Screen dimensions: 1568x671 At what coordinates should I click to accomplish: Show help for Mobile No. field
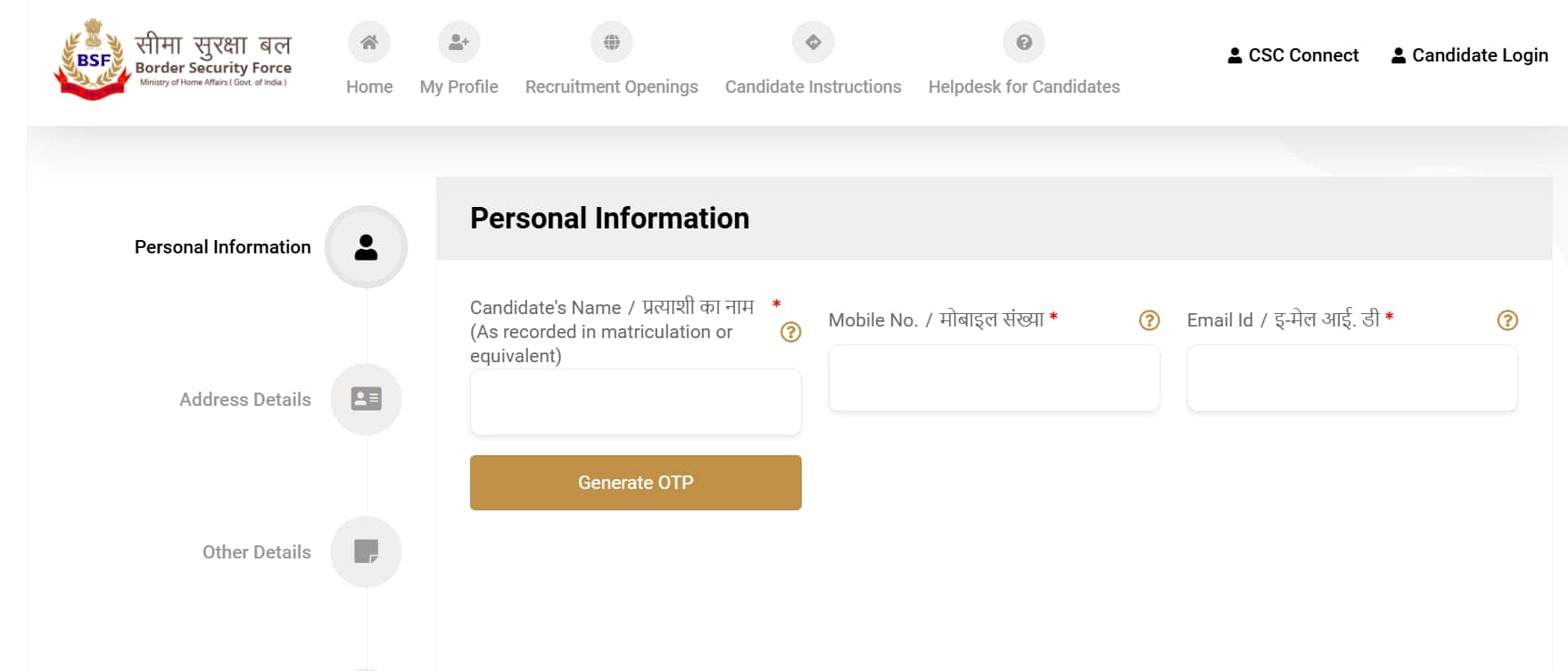(1150, 320)
